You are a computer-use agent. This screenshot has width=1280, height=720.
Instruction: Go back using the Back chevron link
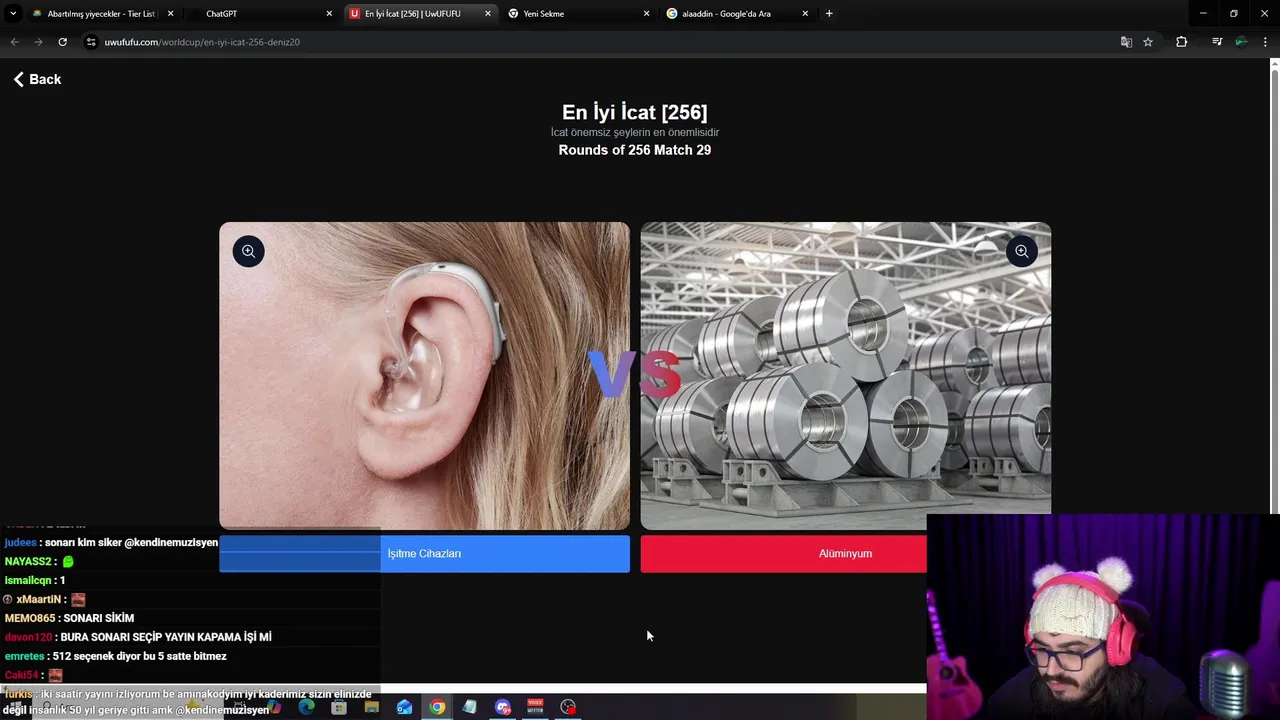pyautogui.click(x=37, y=79)
